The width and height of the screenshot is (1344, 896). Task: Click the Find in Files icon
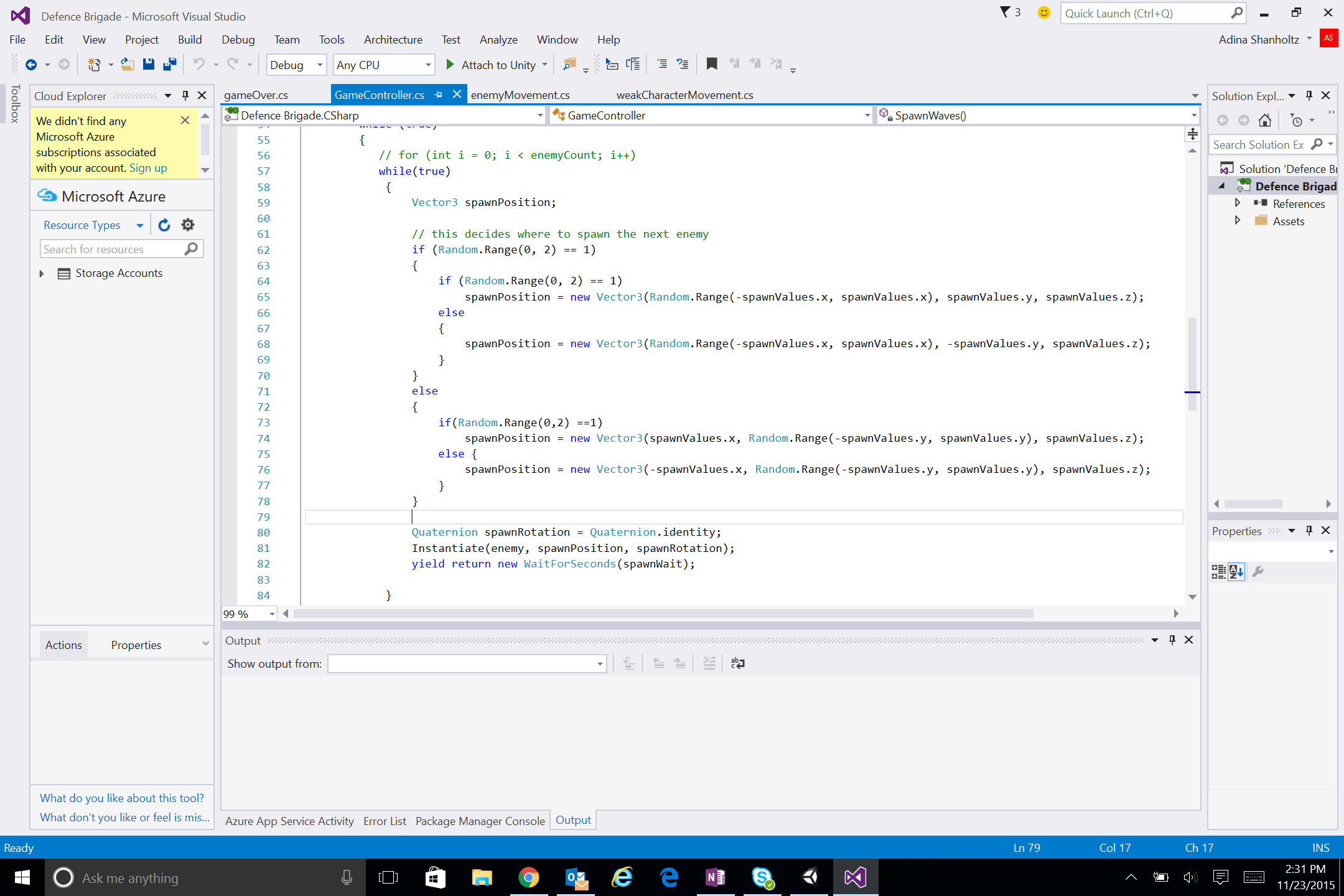click(x=569, y=65)
